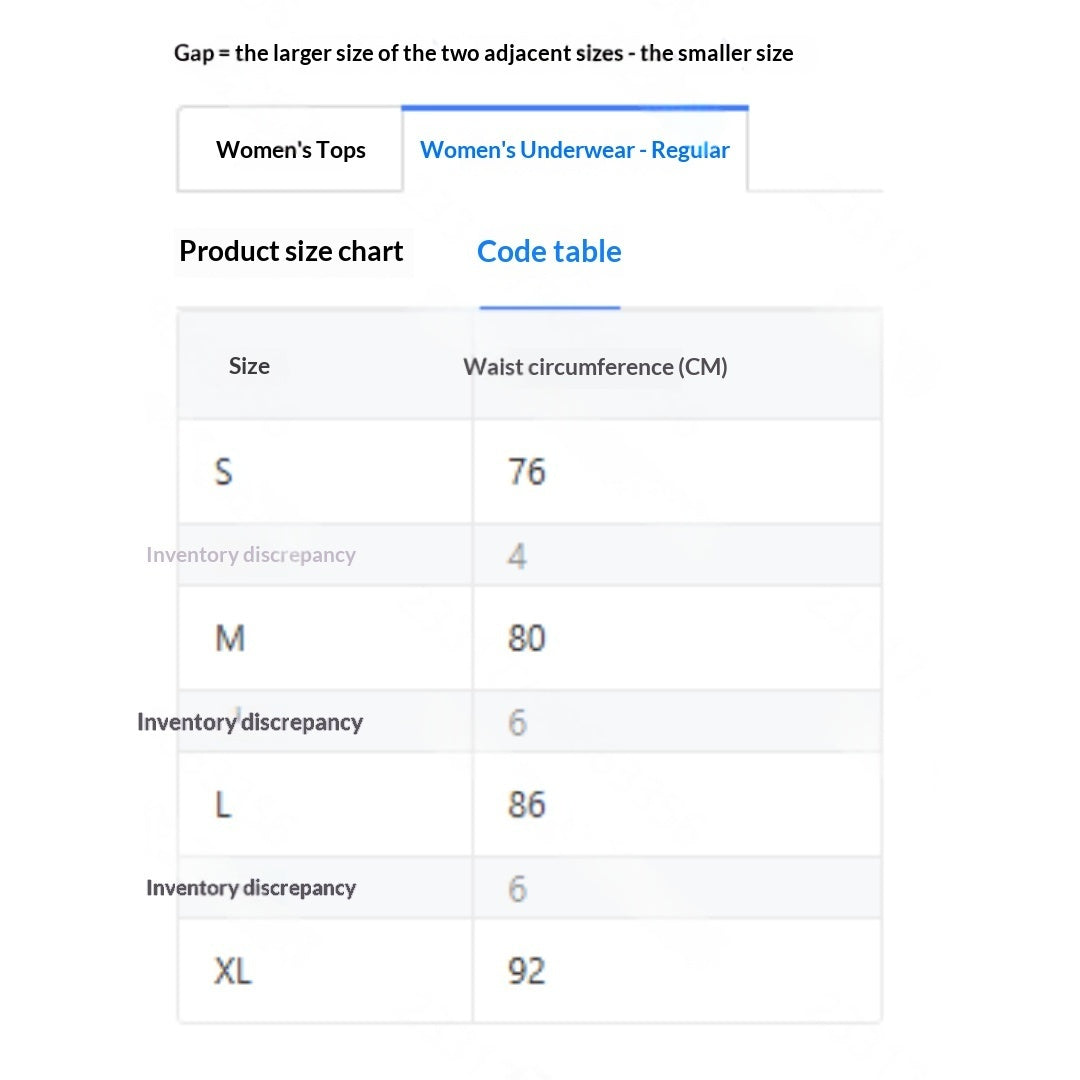Viewport: 1080px width, 1080px height.
Task: Click the Gap definition text at top
Action: coord(484,53)
